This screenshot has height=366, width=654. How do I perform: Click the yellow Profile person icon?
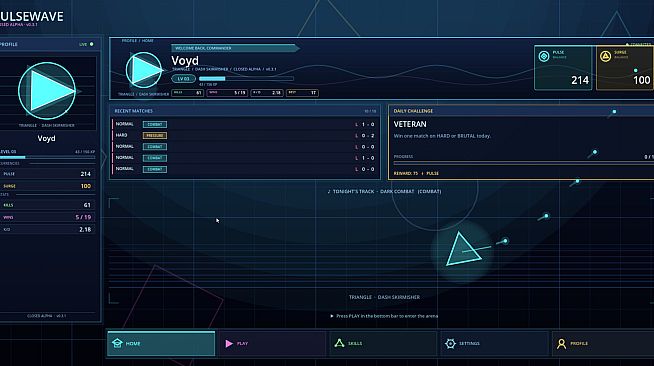[561, 343]
